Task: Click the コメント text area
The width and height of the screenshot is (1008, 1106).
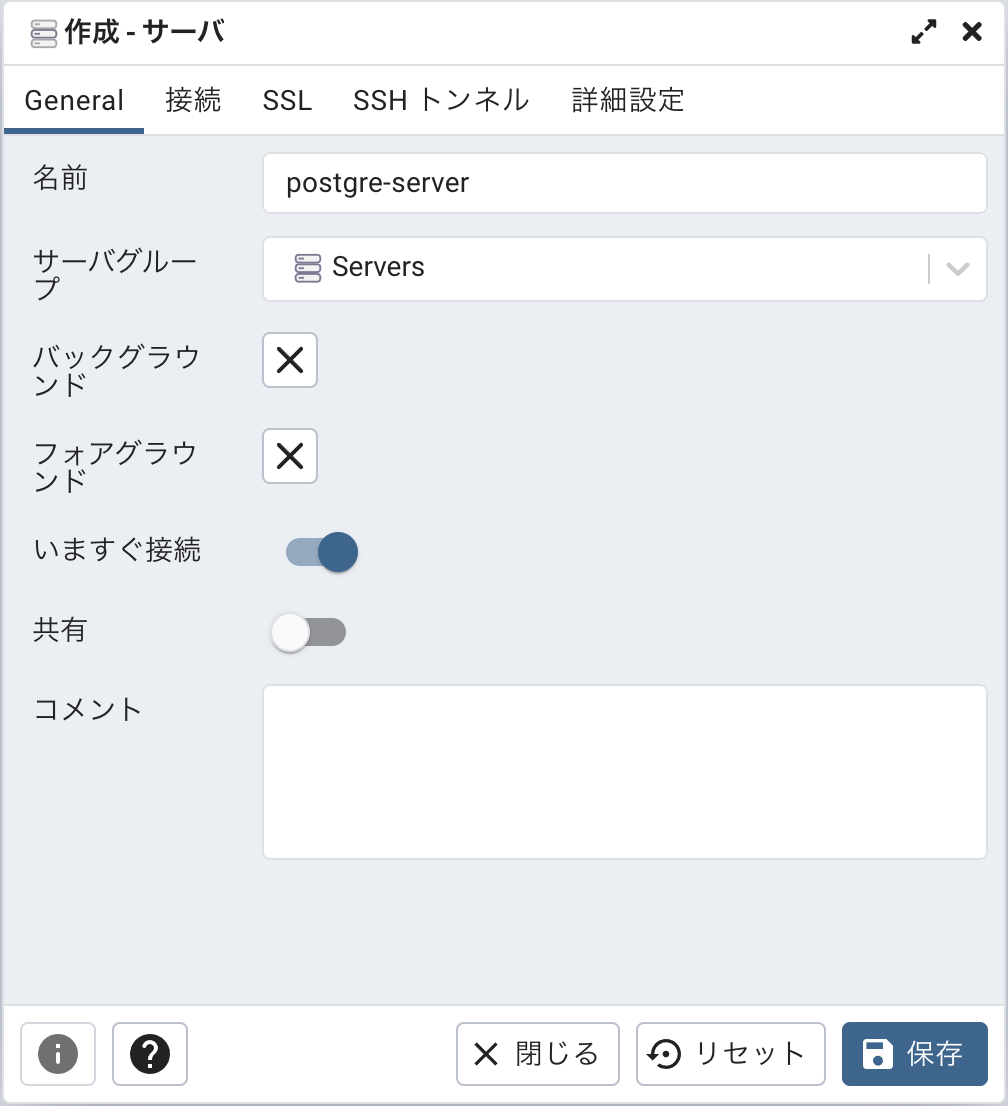Action: (x=624, y=772)
